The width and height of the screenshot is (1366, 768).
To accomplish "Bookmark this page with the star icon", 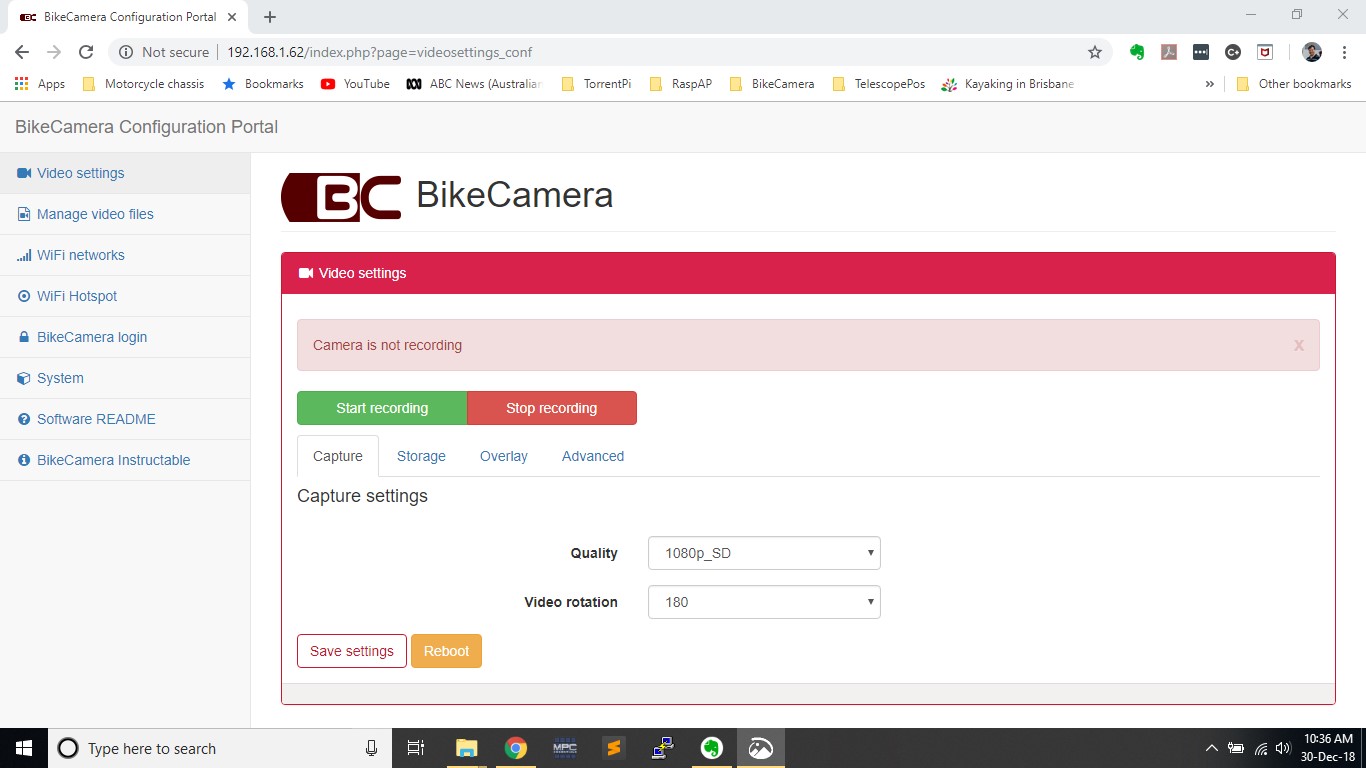I will (1095, 52).
